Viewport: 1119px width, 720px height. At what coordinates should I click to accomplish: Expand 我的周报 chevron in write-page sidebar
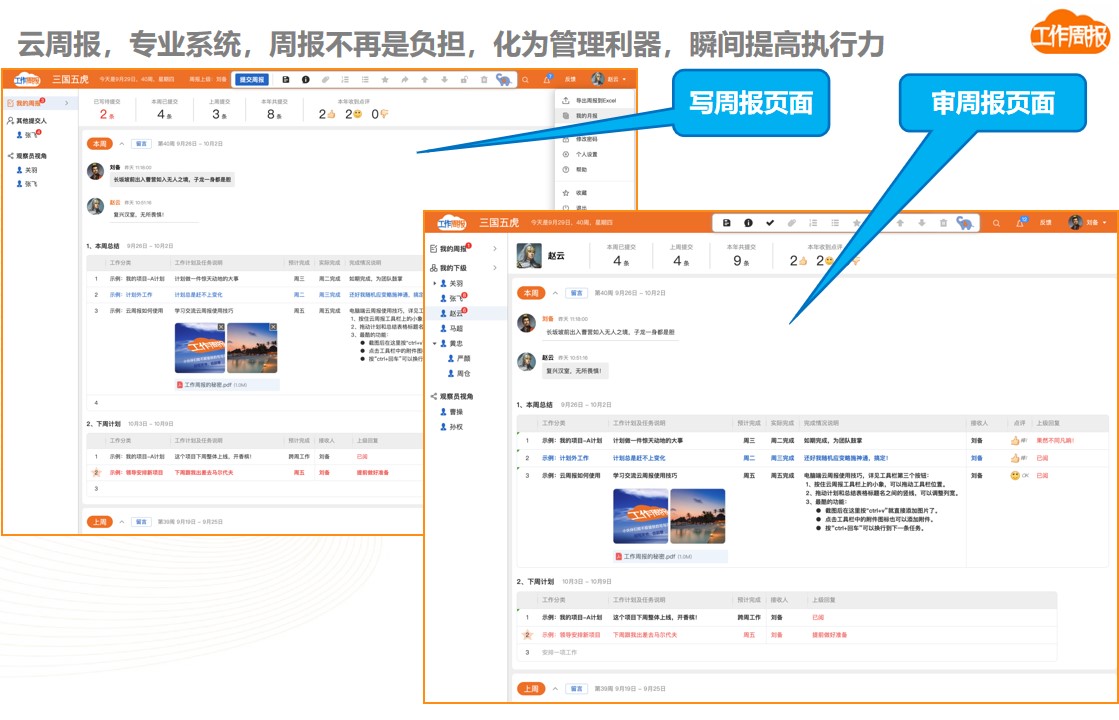click(67, 103)
